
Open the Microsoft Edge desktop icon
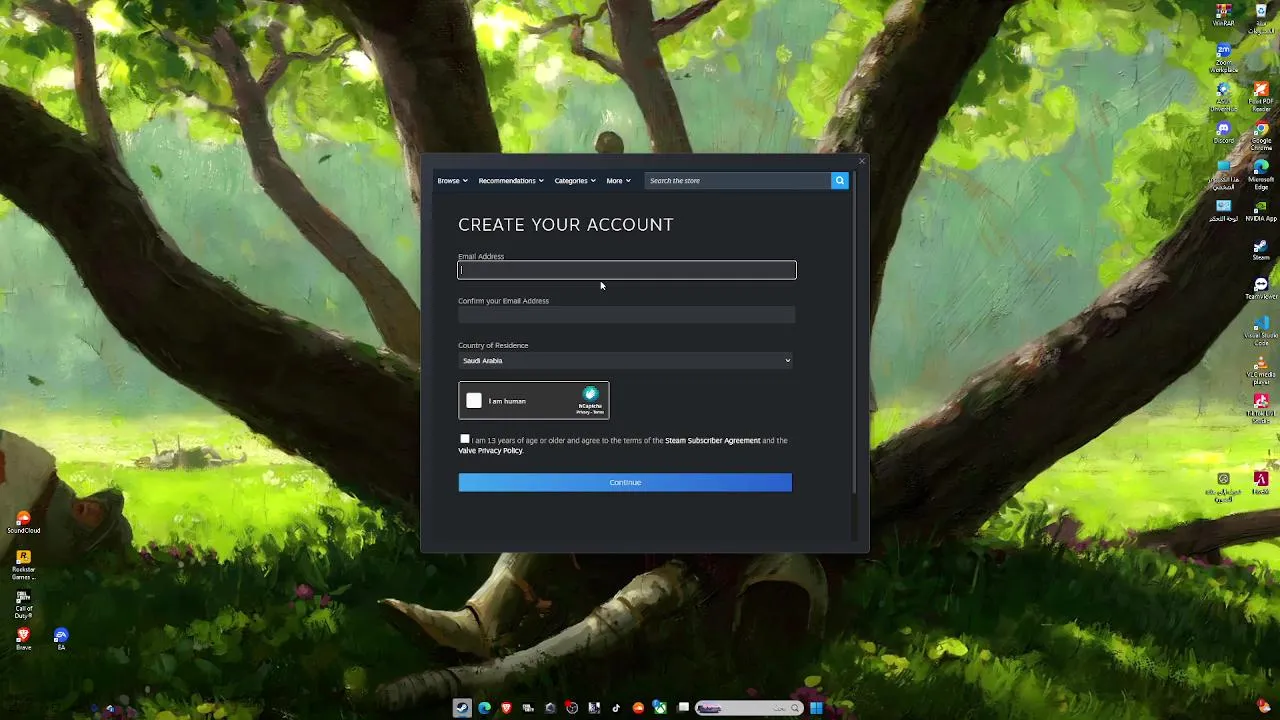point(1261,174)
